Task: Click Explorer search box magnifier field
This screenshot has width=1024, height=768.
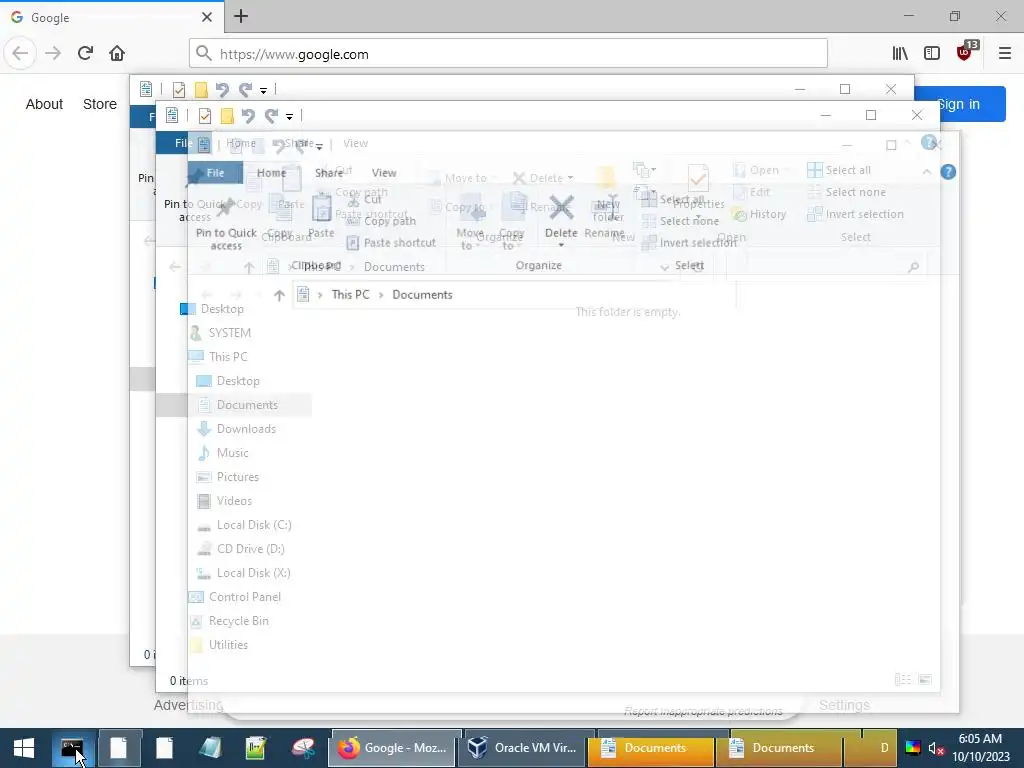Action: [x=827, y=266]
